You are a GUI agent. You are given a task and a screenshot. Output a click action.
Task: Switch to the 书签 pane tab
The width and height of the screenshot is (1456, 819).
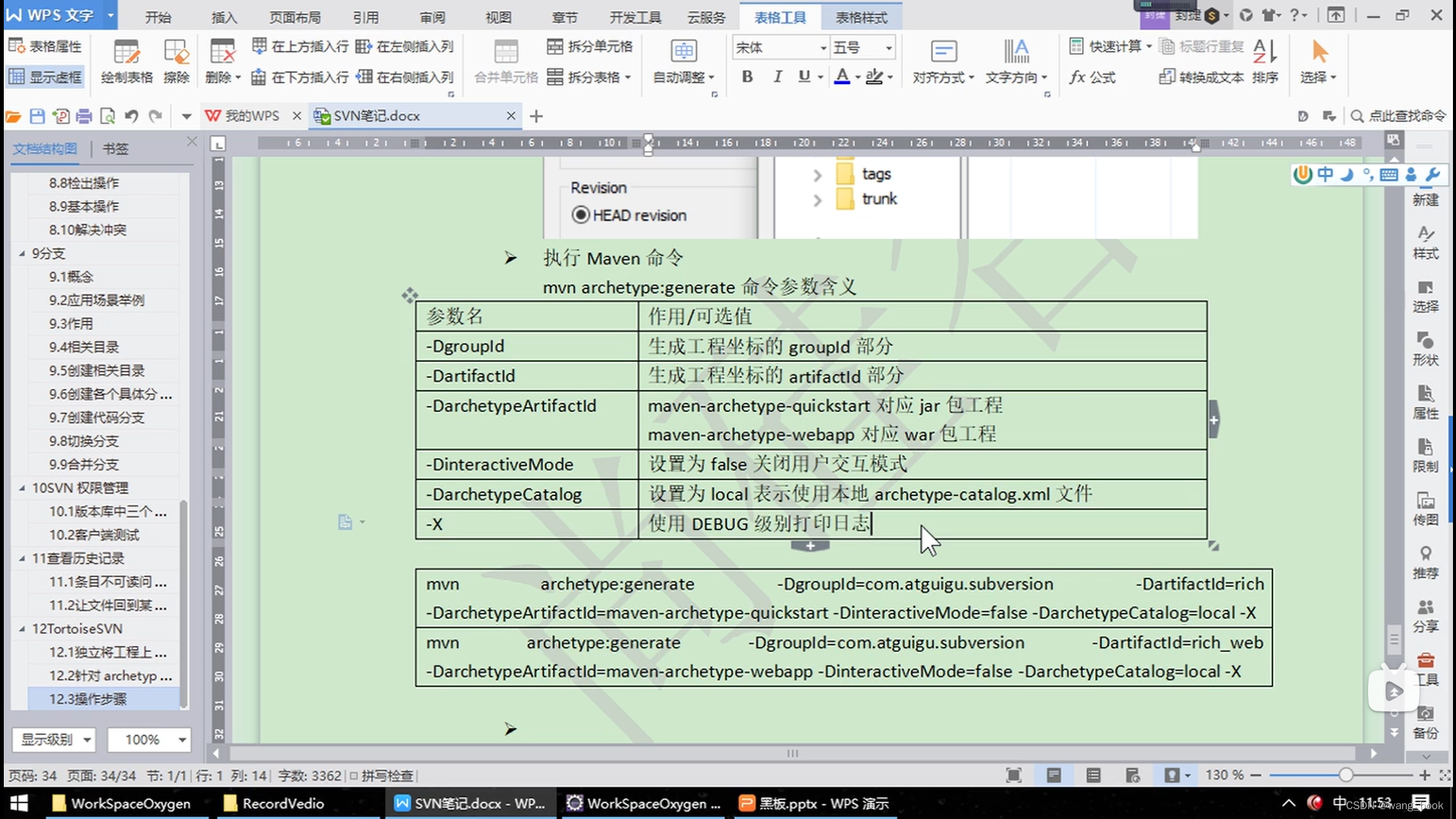[x=115, y=149]
